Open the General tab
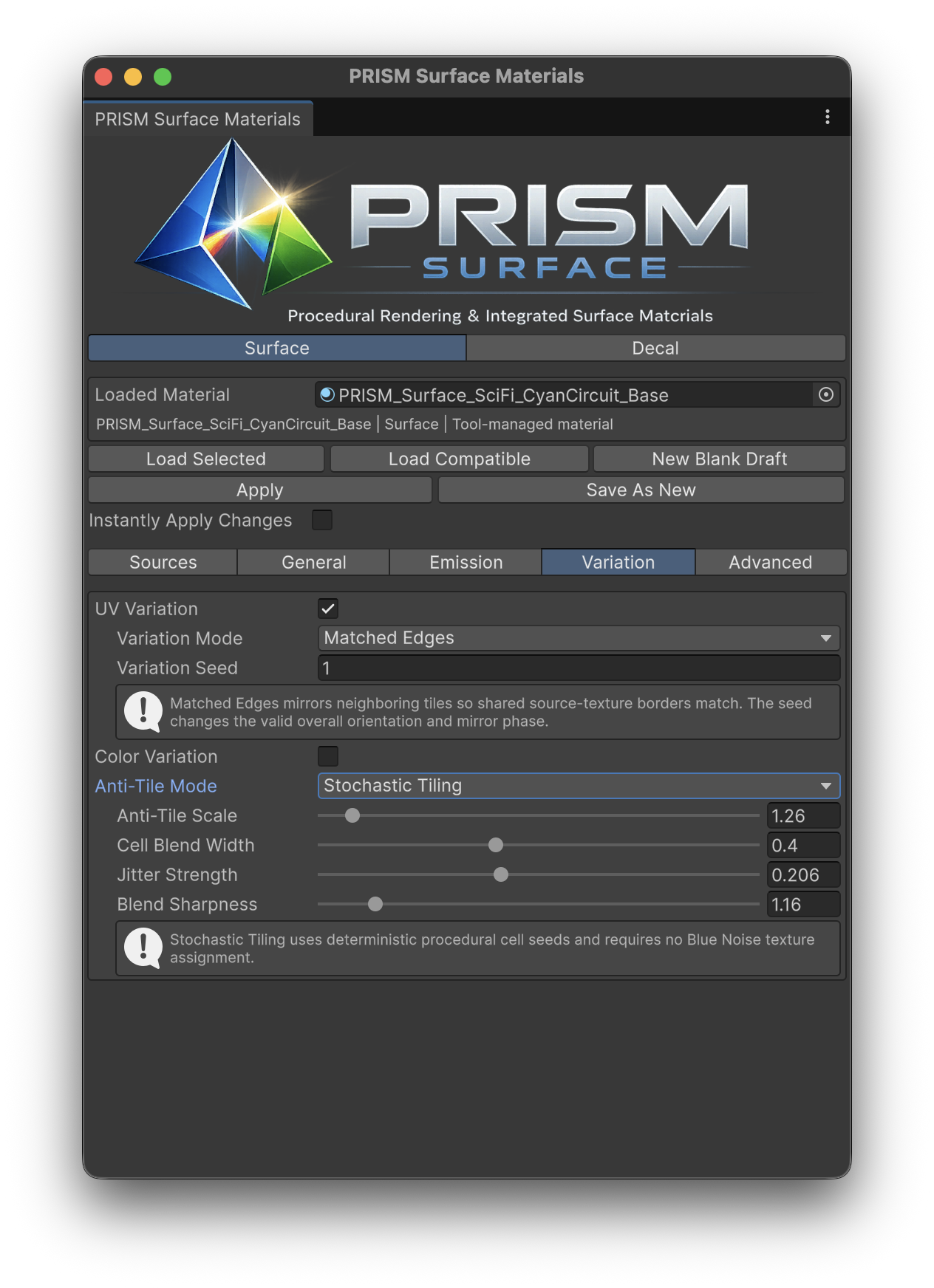 pos(313,562)
